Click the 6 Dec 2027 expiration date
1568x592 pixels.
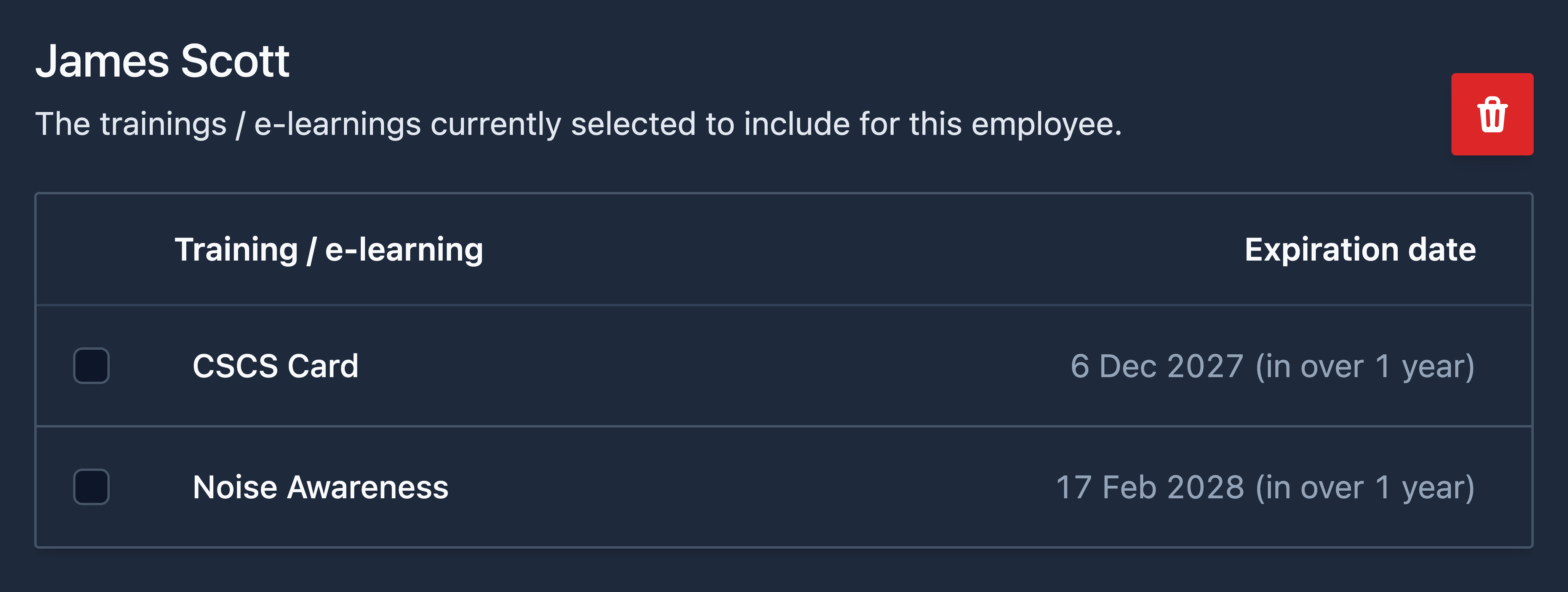[x=1157, y=366]
